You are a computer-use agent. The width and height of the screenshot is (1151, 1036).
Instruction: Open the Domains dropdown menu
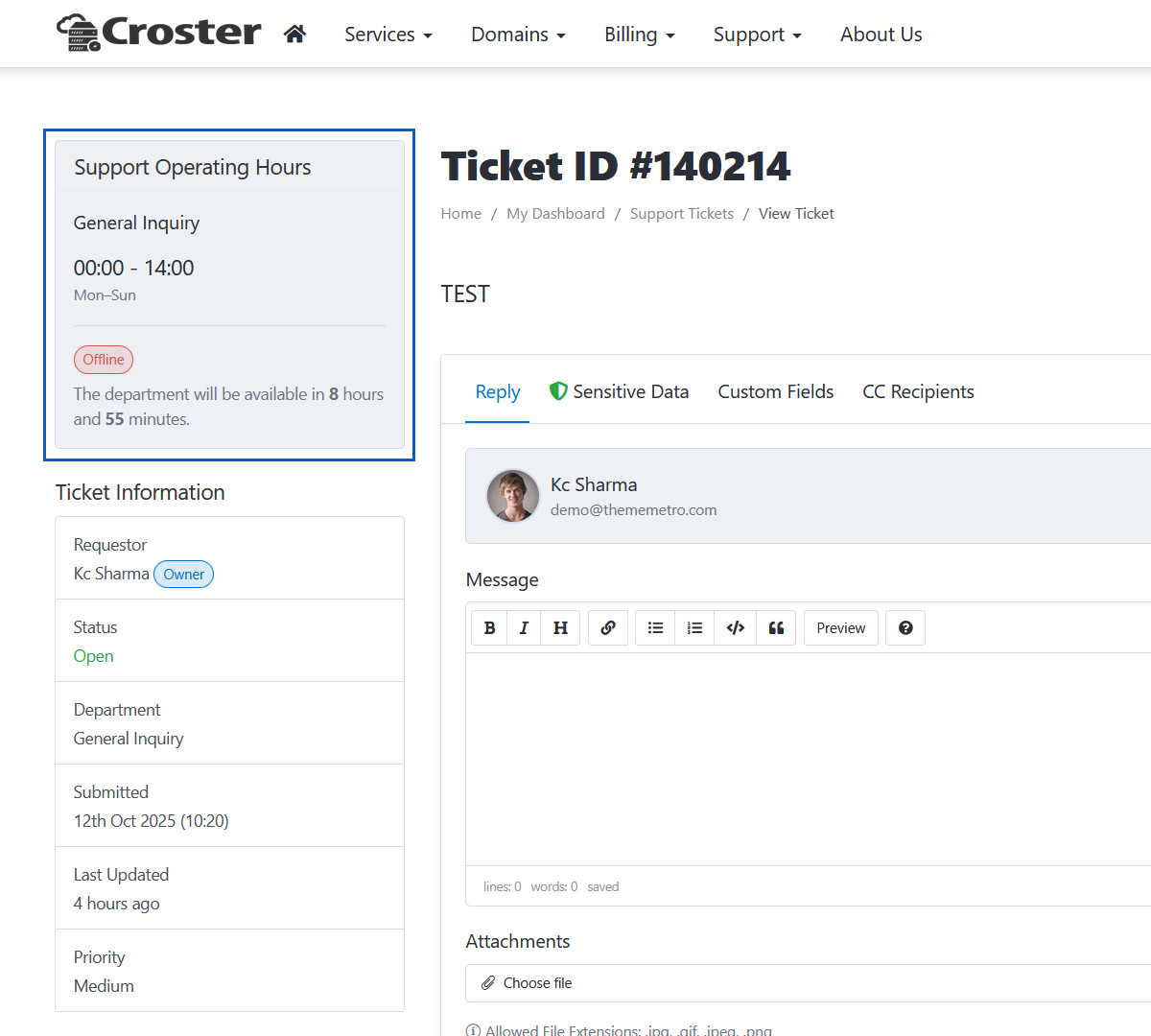(518, 35)
